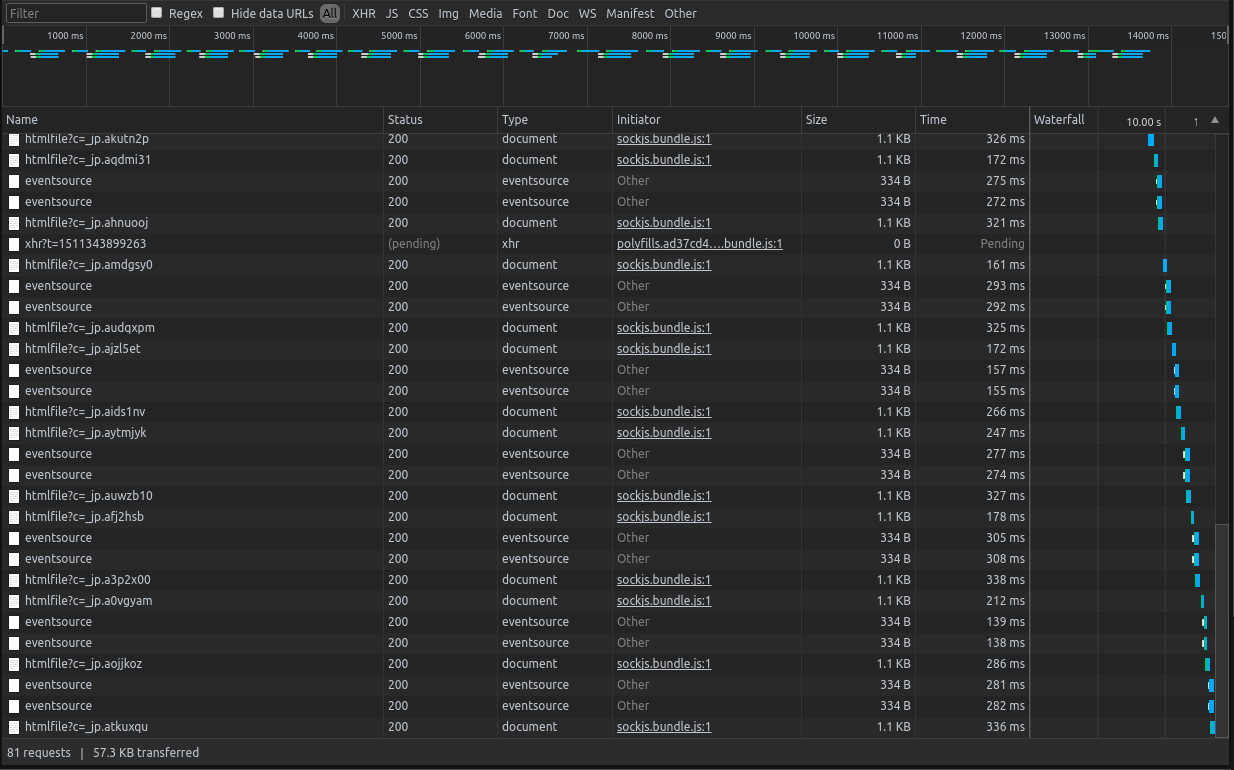The height and width of the screenshot is (770, 1234).
Task: Open the polyfills bundle initiator link
Action: tap(699, 243)
